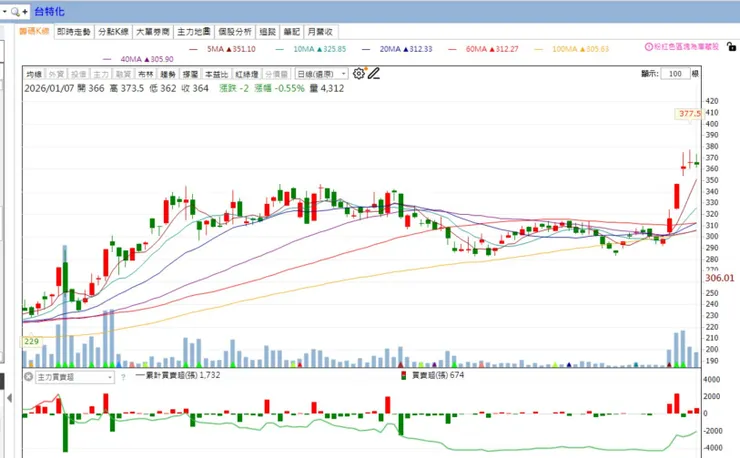
Task: Click the magnifier search icon beside 台特化
Action: pos(16,11)
